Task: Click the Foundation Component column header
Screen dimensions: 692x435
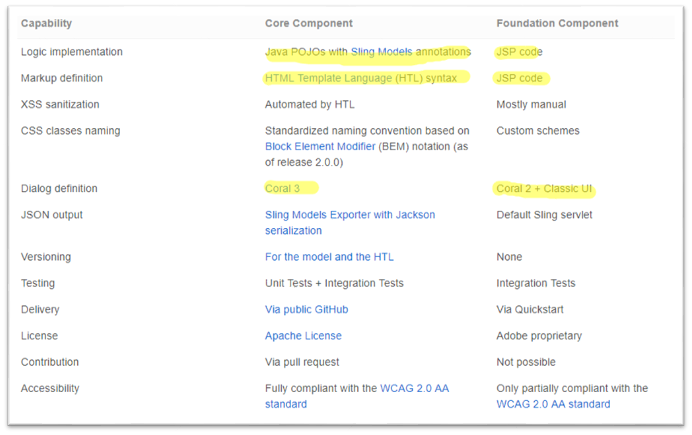Action: tap(557, 23)
